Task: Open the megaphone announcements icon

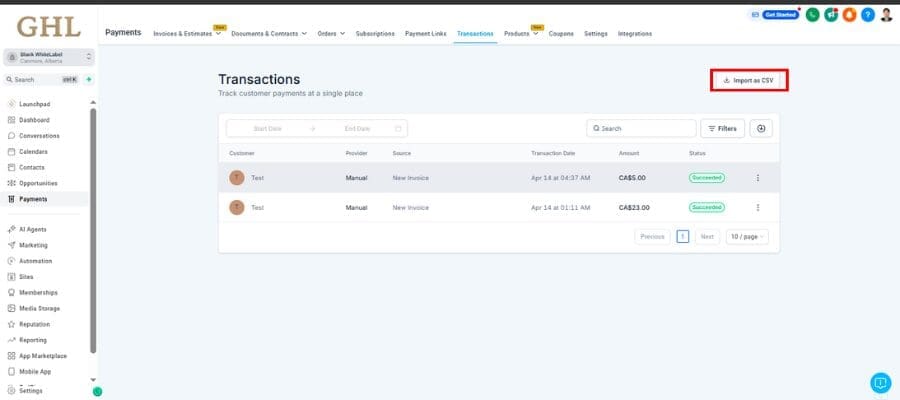Action: tap(831, 15)
